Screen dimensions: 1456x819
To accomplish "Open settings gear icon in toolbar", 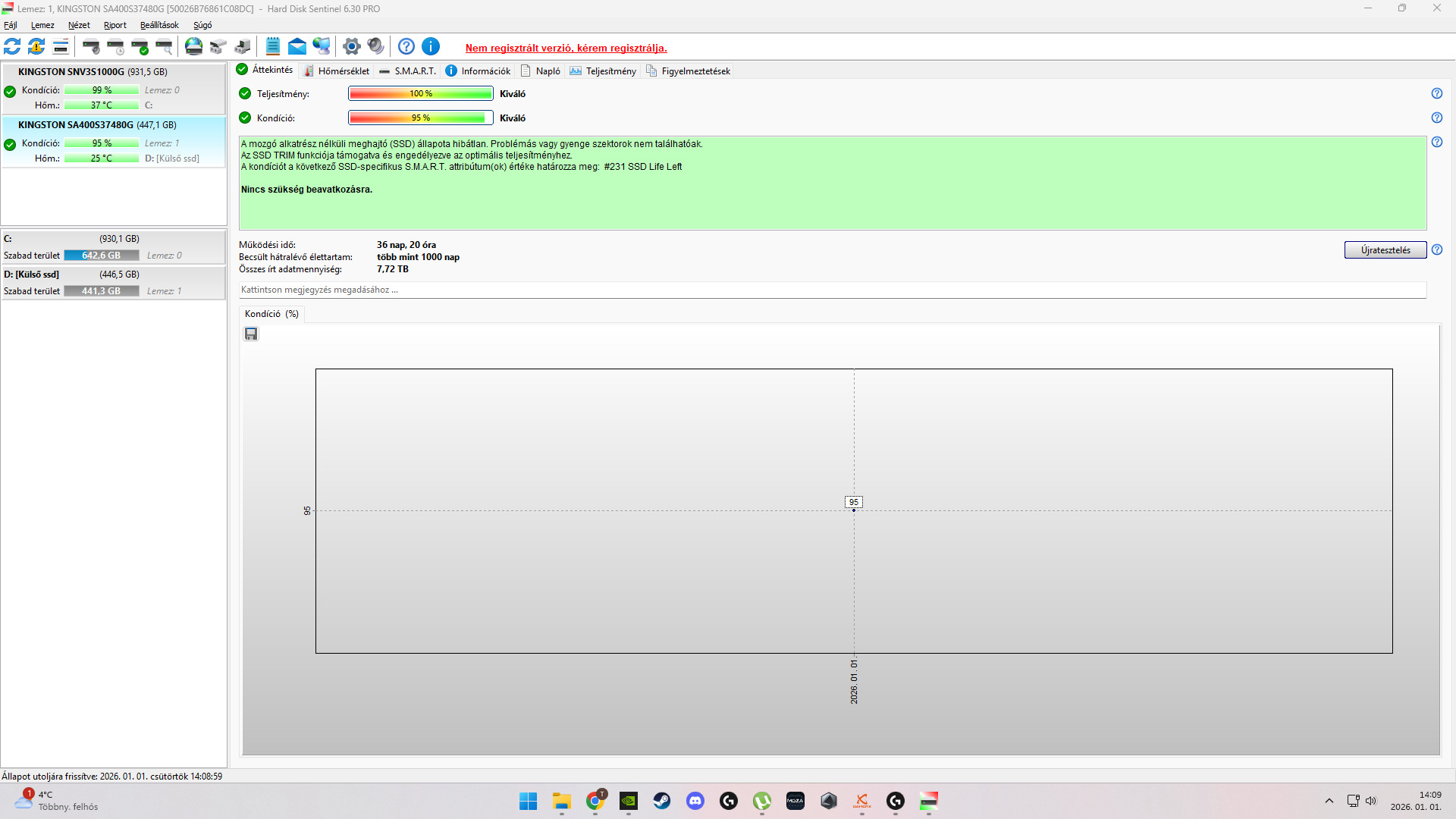I will (x=351, y=47).
